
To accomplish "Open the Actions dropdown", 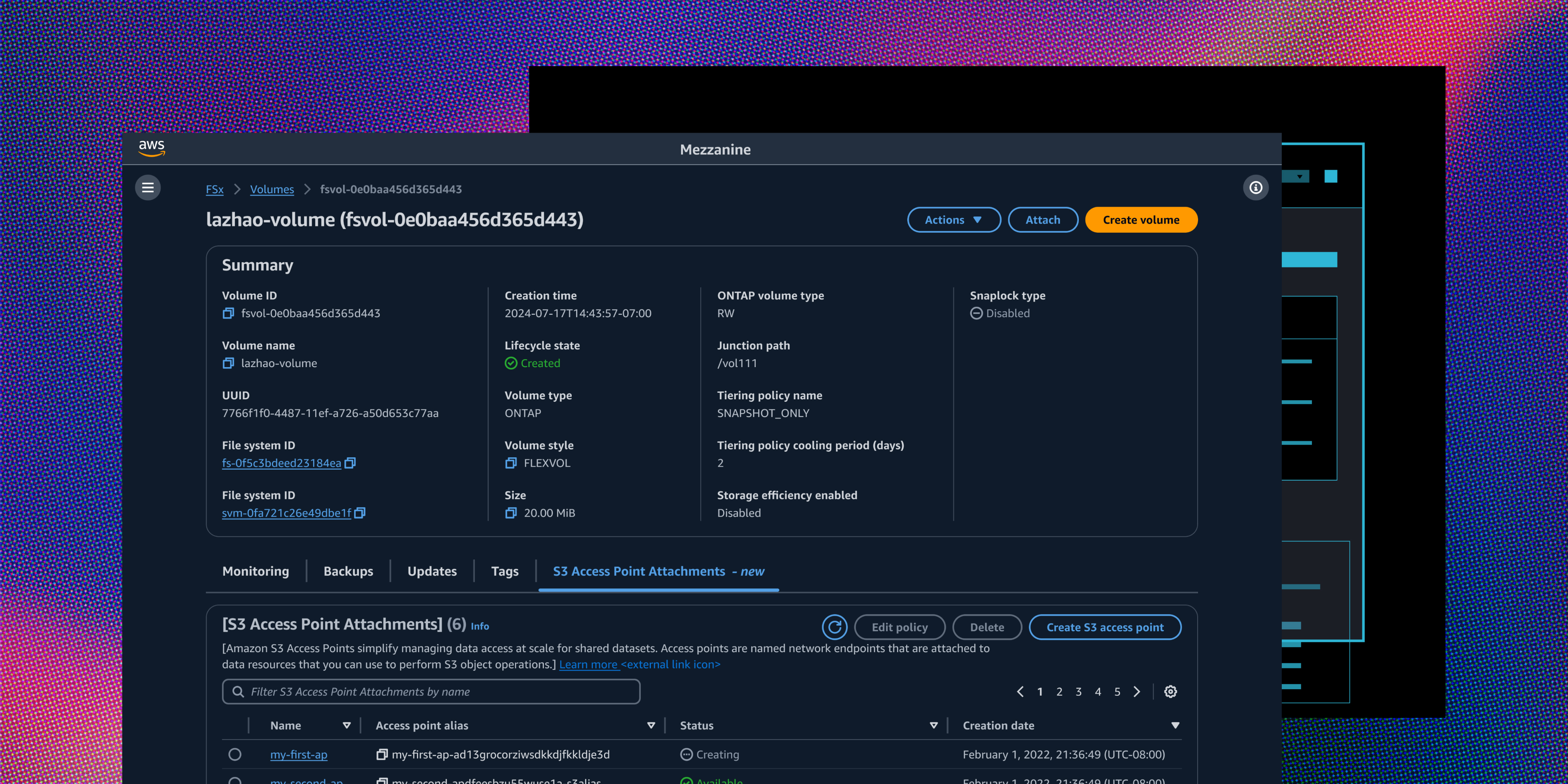I will [x=954, y=220].
